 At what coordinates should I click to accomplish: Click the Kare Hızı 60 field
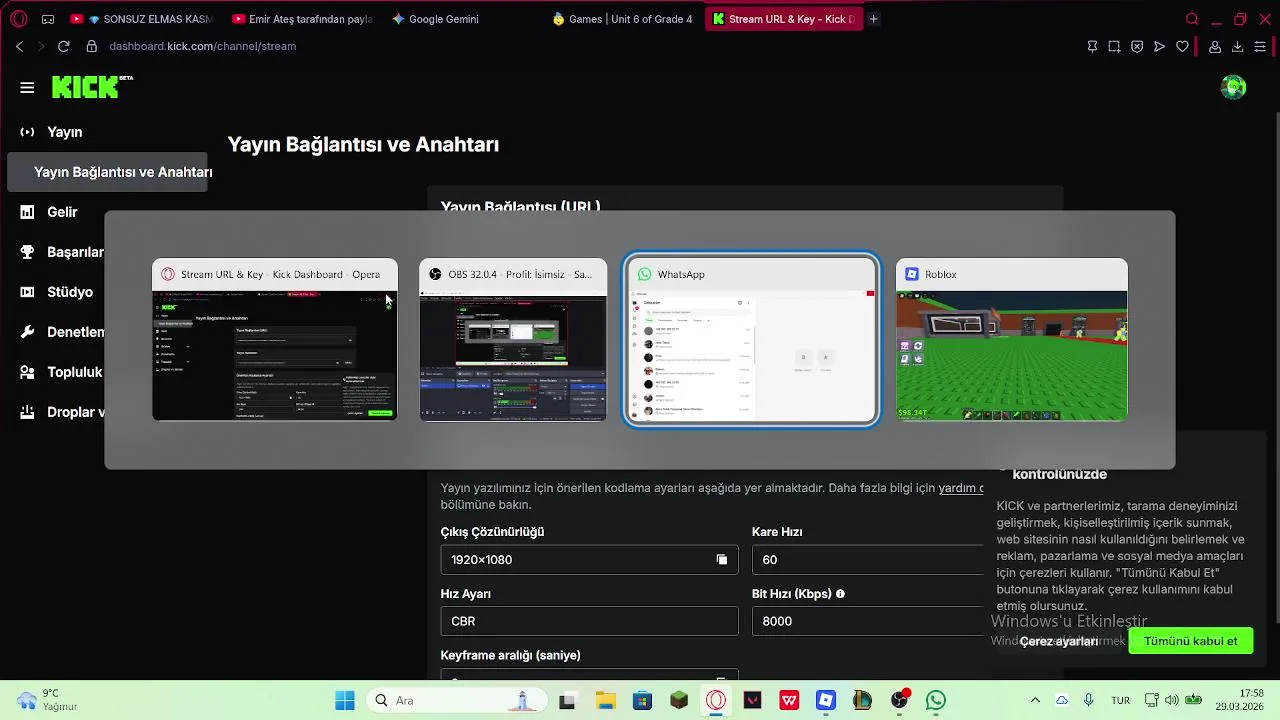coord(868,560)
